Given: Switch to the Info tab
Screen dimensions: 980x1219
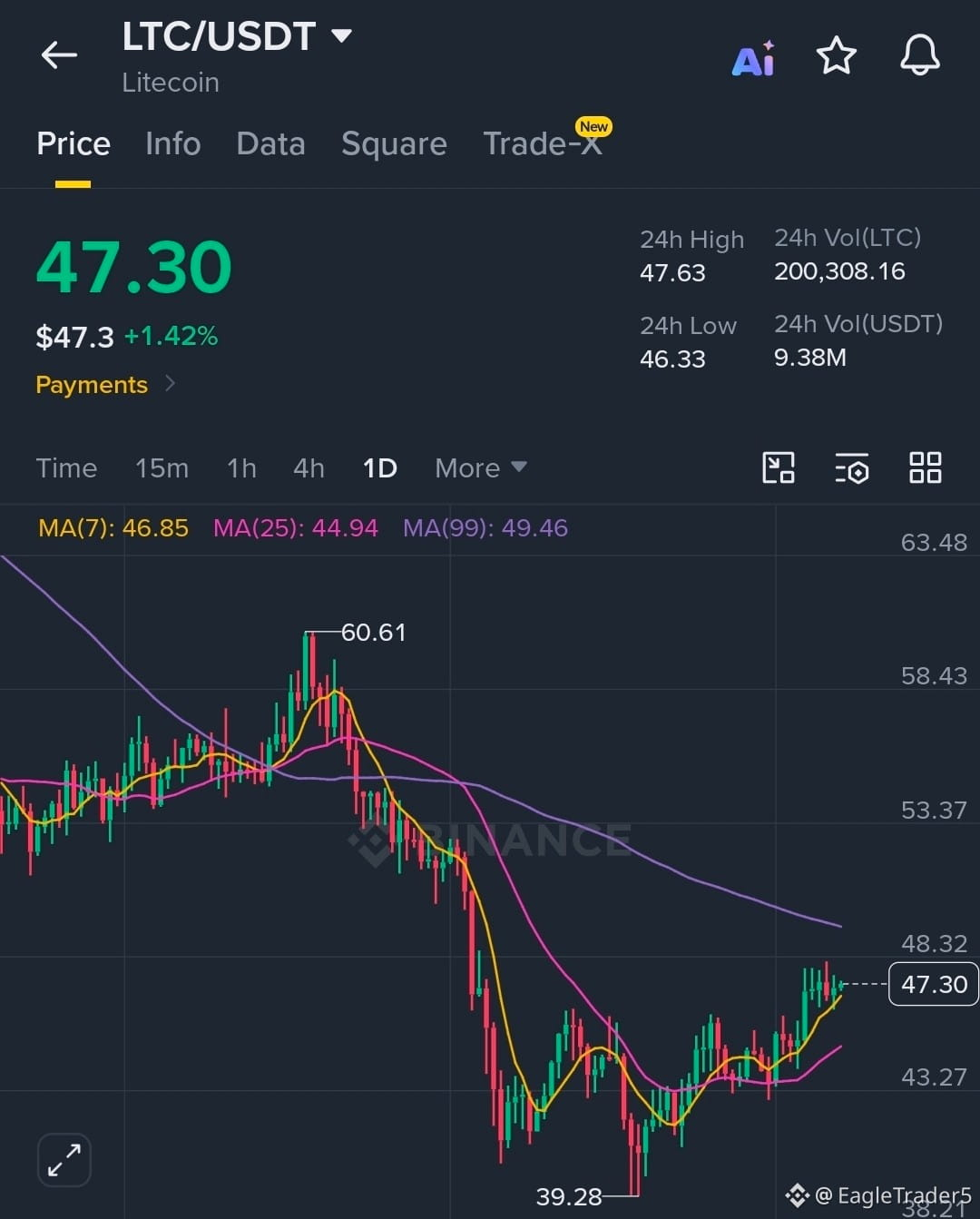Looking at the screenshot, I should pyautogui.click(x=172, y=143).
